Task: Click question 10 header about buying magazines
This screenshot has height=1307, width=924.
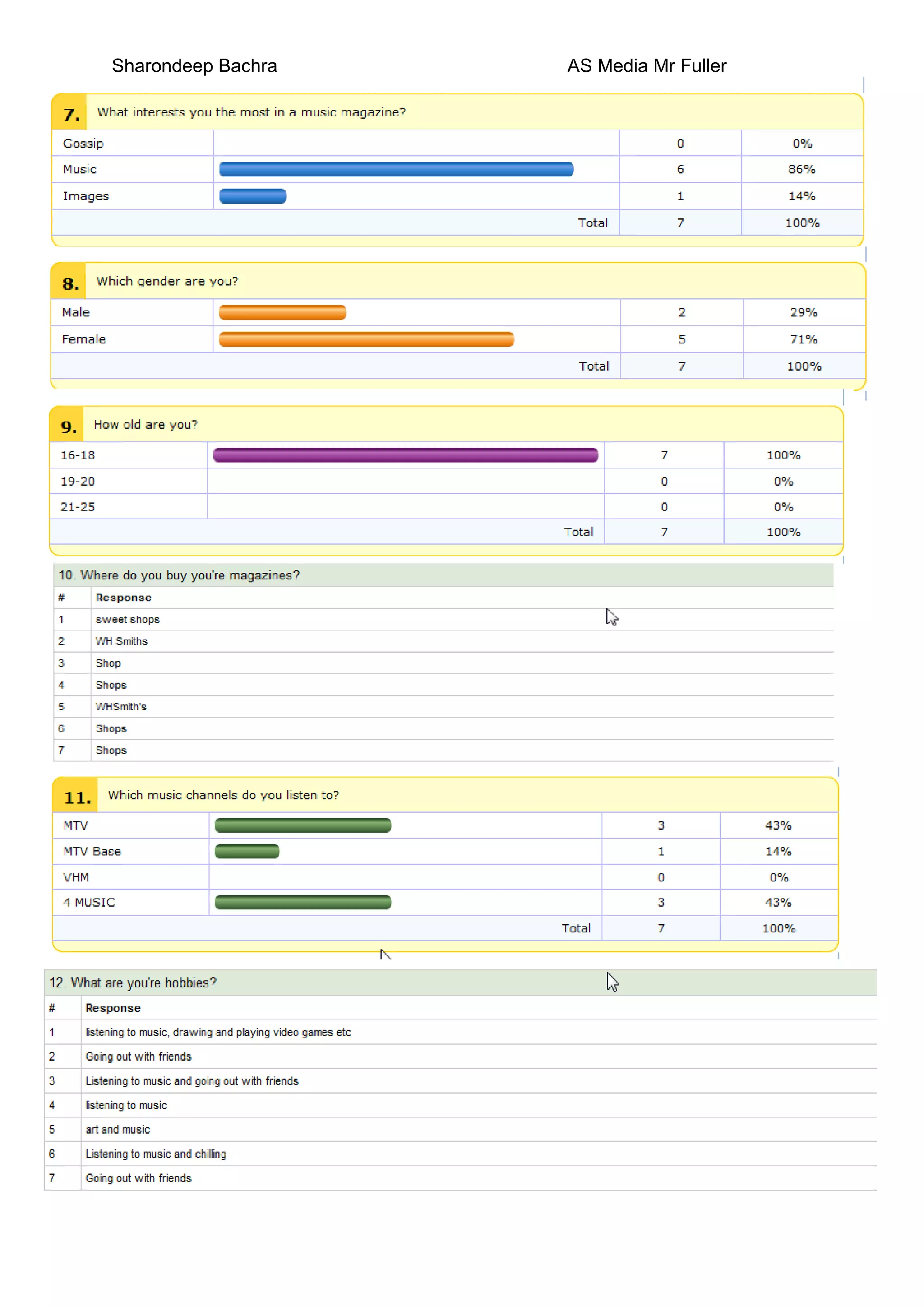Action: coord(179,575)
